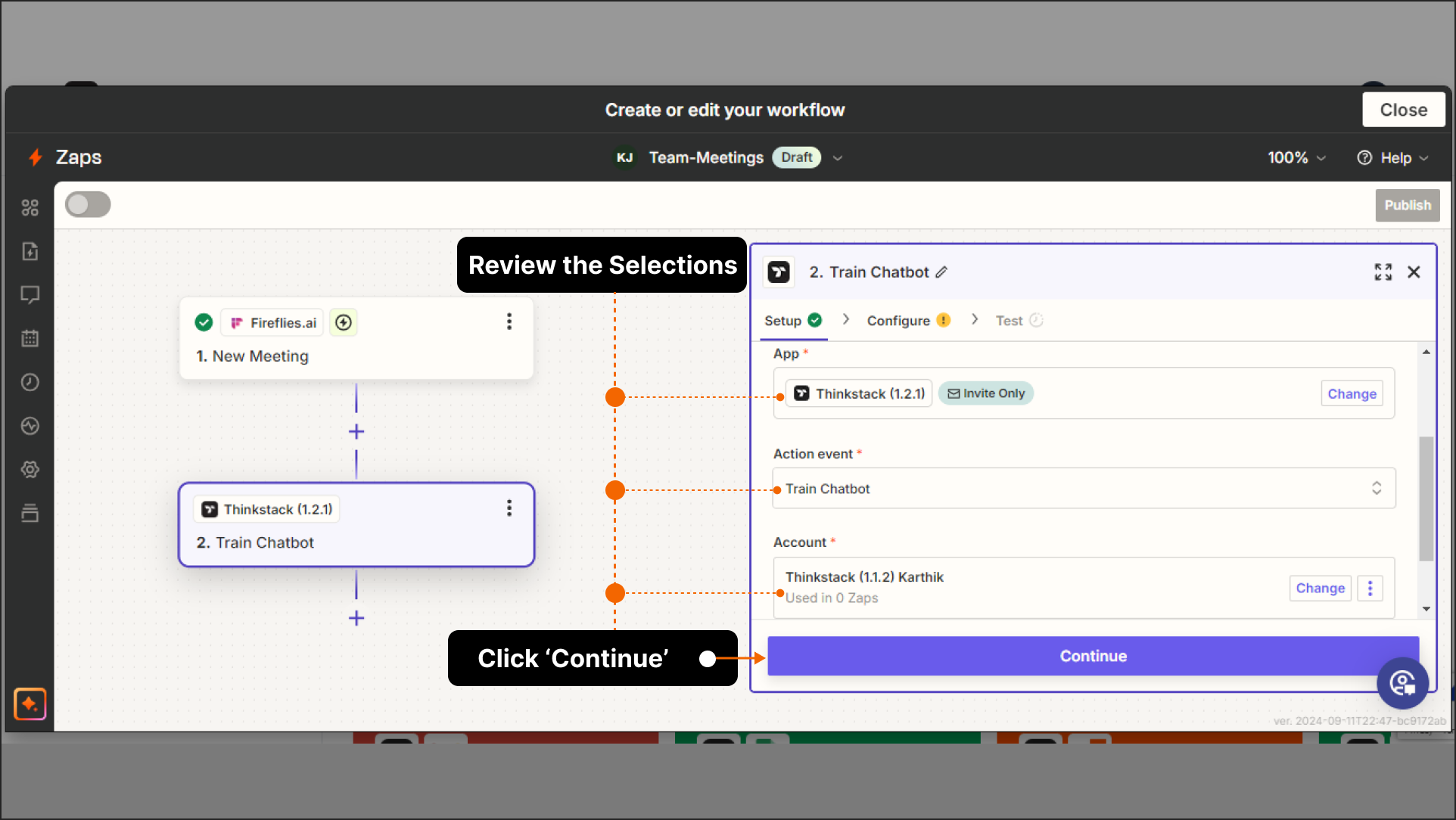Viewport: 1456px width, 820px height.
Task: Open the settings gear icon in sidebar
Action: (x=30, y=469)
